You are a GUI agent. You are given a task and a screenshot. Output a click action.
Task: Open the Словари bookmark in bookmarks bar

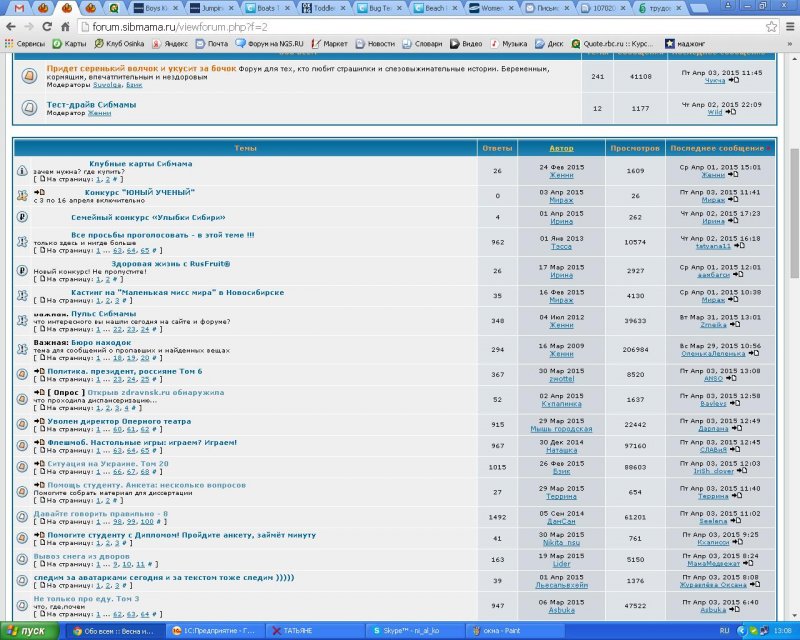pyautogui.click(x=428, y=44)
